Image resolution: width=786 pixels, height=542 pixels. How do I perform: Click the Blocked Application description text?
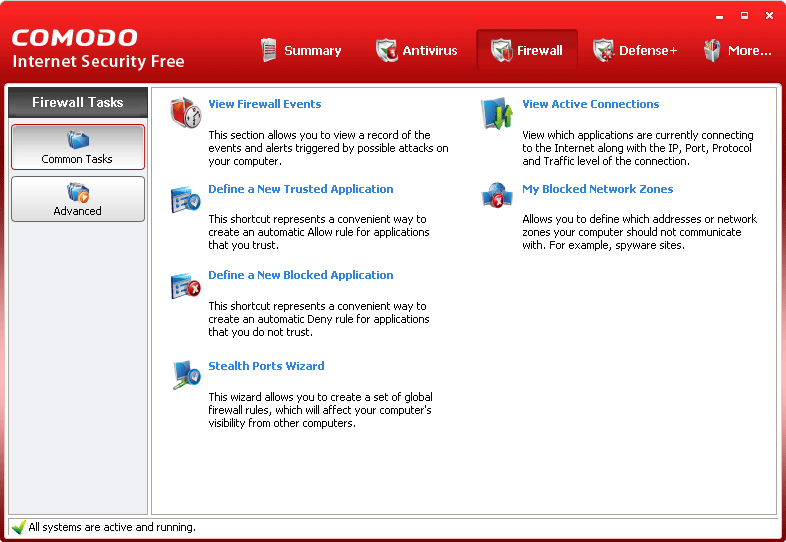(x=319, y=319)
